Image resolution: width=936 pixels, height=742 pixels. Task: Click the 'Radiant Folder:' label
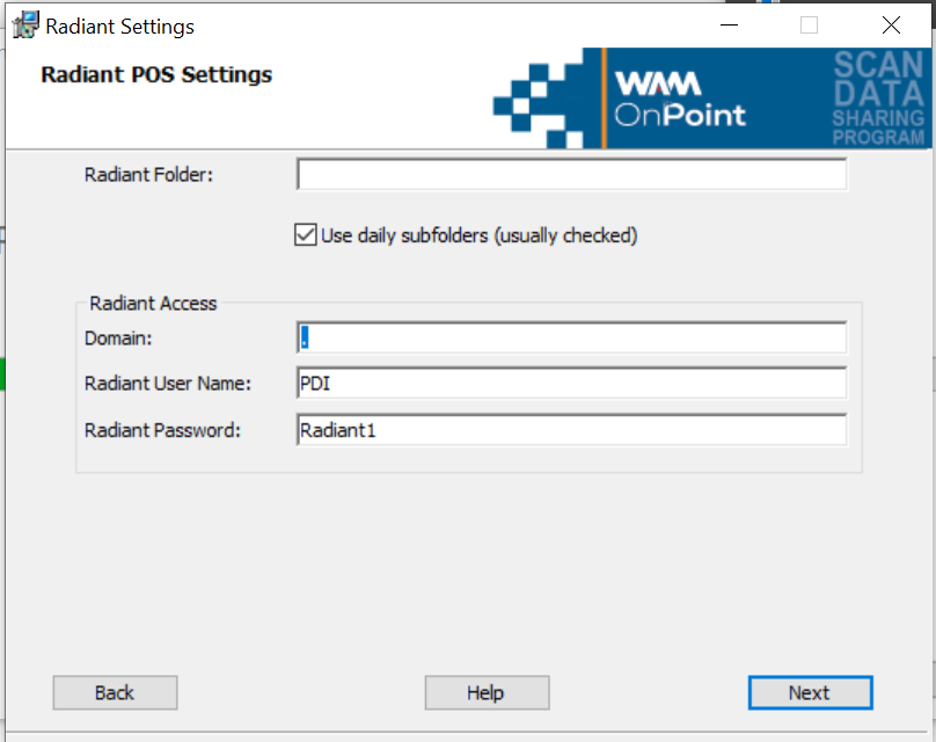(x=149, y=175)
